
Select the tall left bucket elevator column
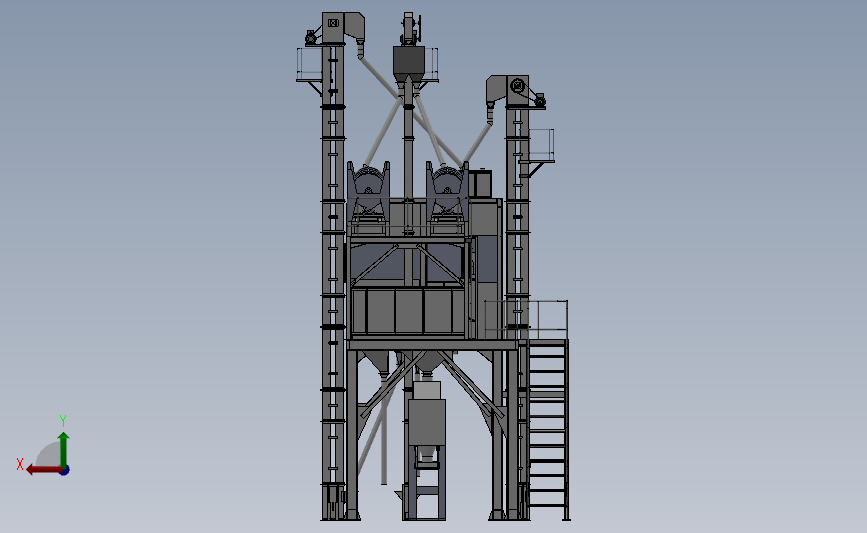pyautogui.click(x=333, y=282)
